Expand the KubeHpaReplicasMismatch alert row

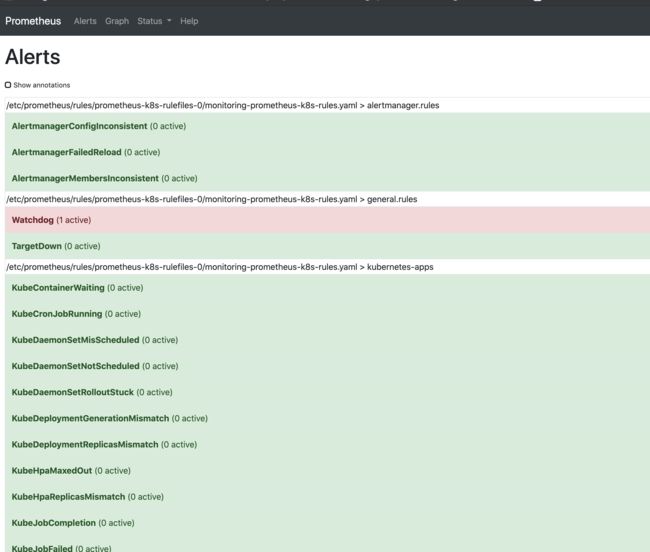coord(327,496)
